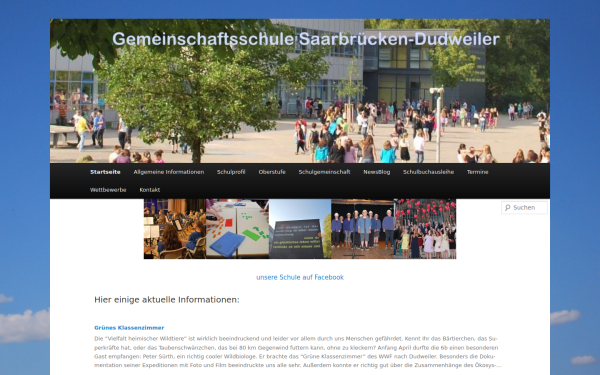600x375 pixels.
Task: Click the stage choir in blue shirts photo
Action: pos(363,229)
